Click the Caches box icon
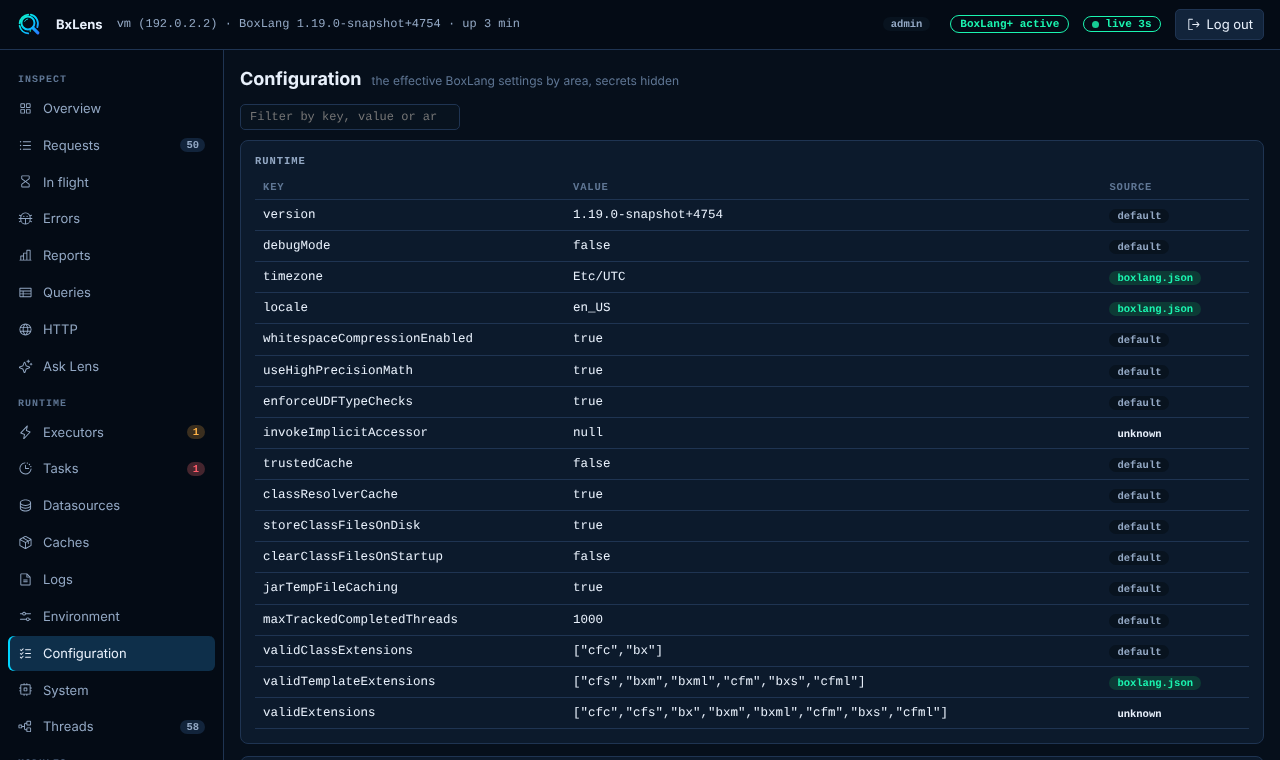Image resolution: width=1280 pixels, height=760 pixels. pyautogui.click(x=25, y=542)
